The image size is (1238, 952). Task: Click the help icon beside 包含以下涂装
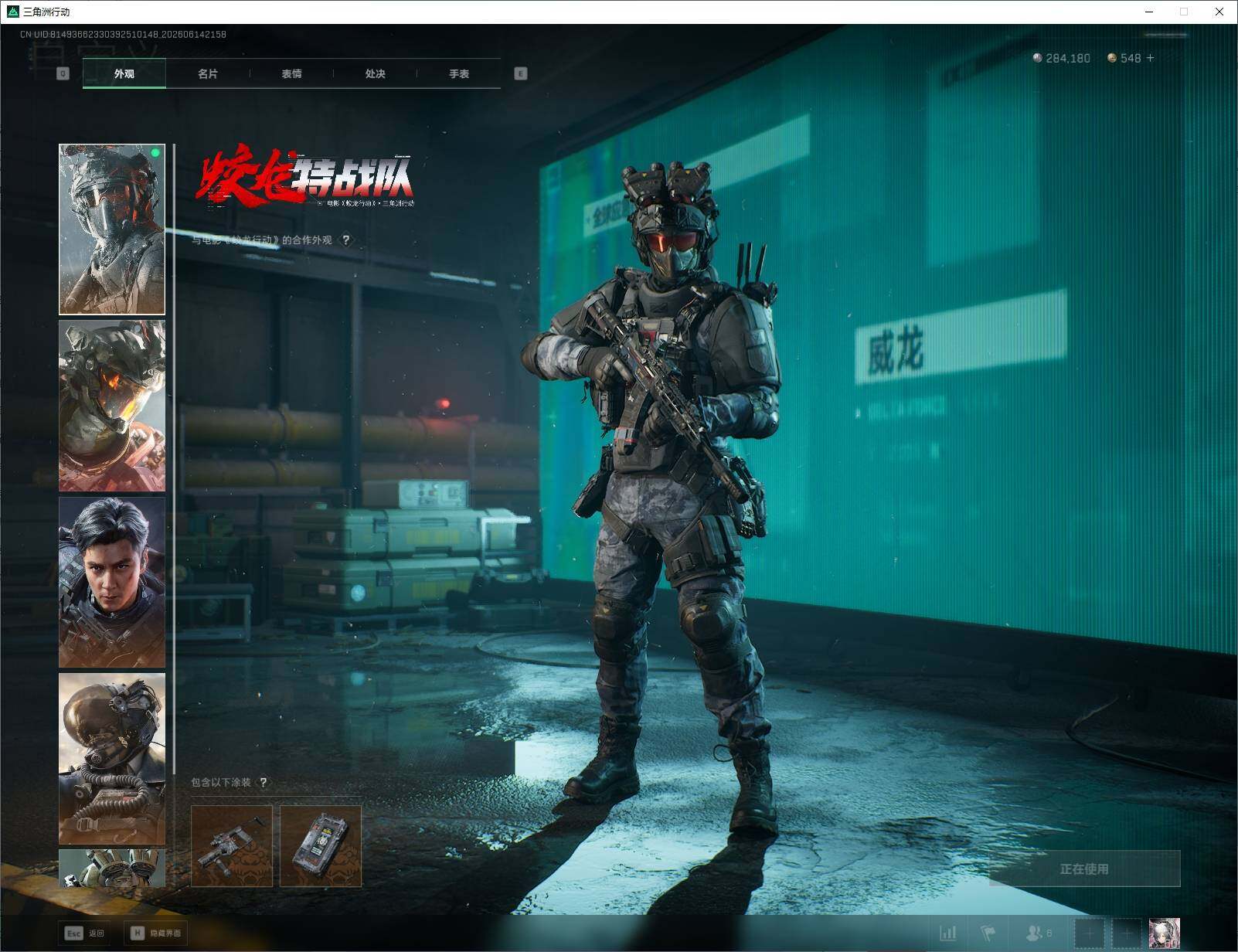coord(264,782)
